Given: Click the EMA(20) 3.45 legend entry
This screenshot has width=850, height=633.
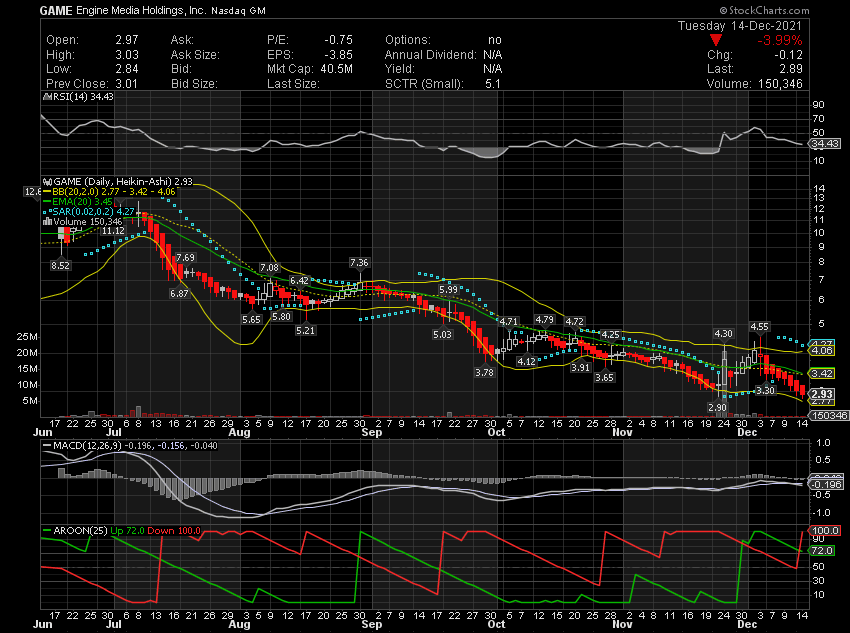Looking at the screenshot, I should pos(82,202).
